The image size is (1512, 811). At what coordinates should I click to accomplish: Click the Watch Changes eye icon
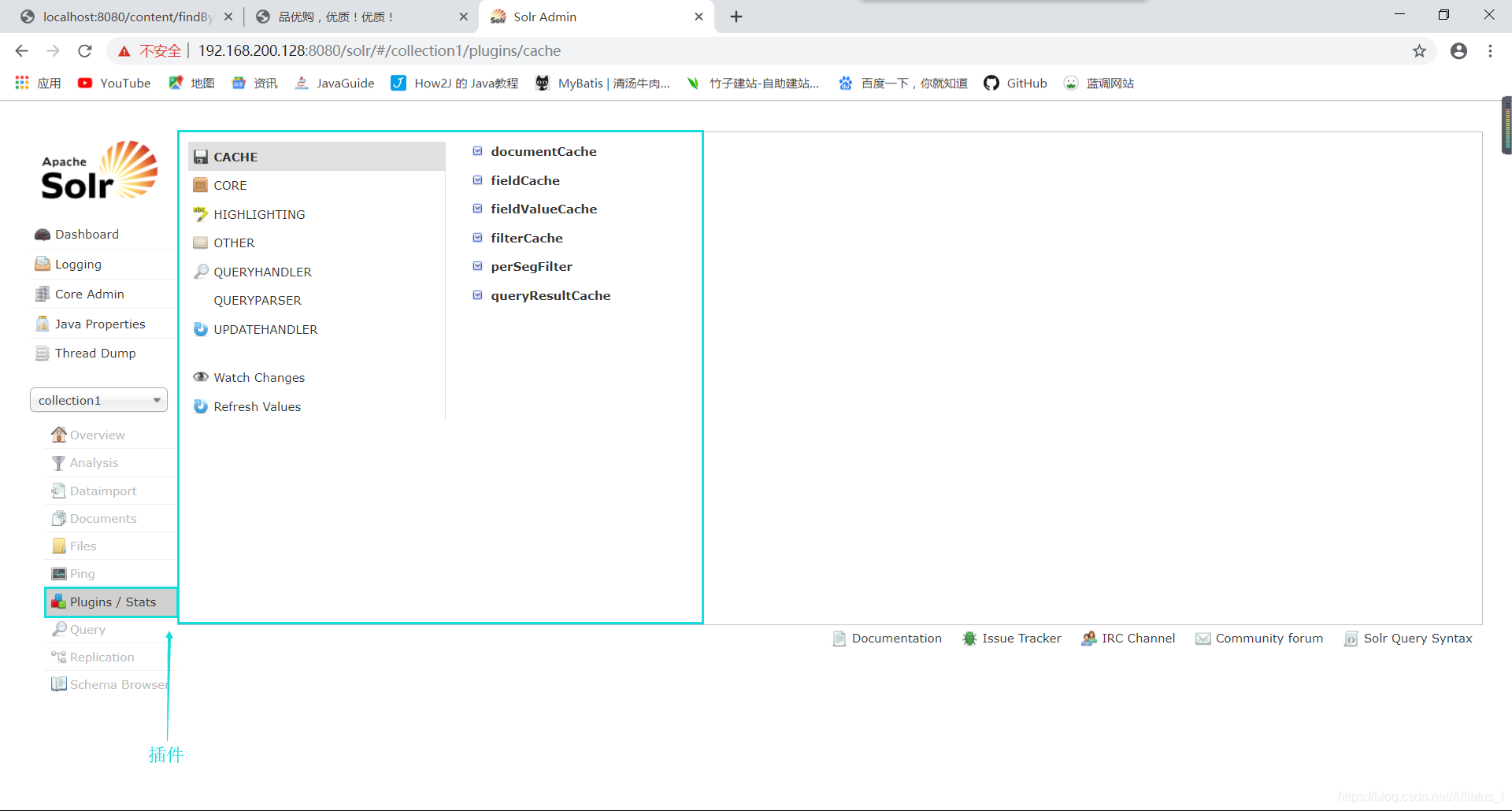click(x=201, y=377)
